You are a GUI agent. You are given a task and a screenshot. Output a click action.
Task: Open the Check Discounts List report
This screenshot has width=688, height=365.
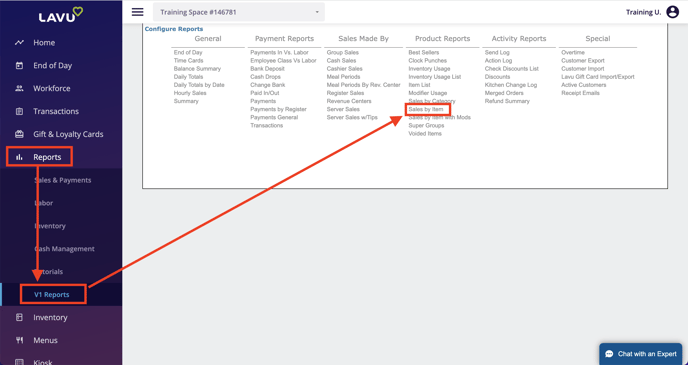[x=512, y=69]
